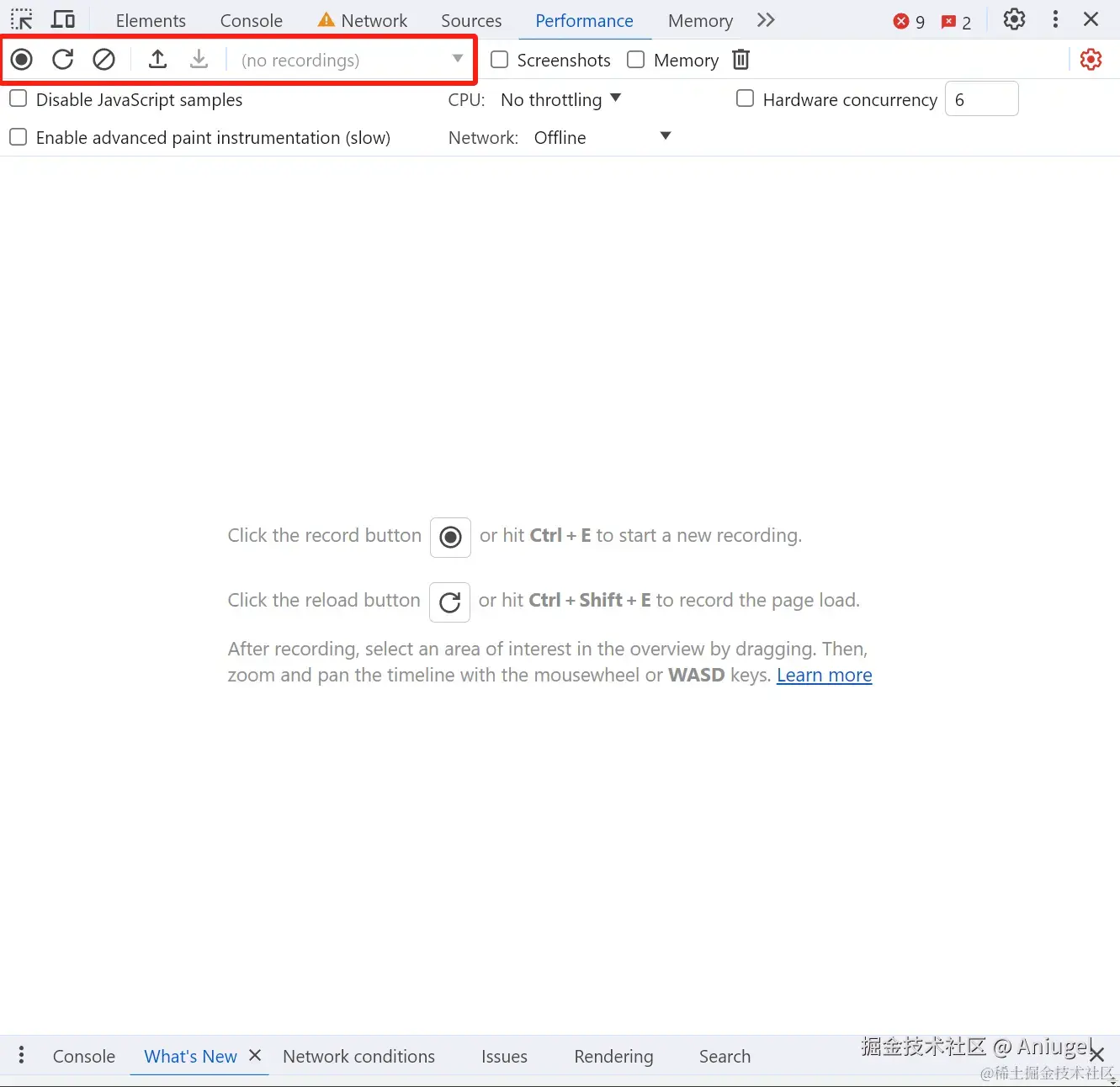Select the What's New drawer tab

pos(190,1056)
